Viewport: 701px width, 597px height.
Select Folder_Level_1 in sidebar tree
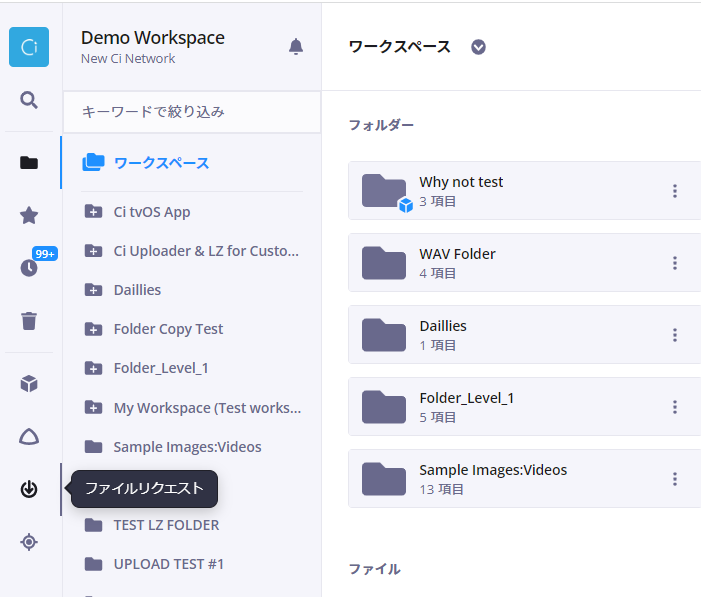161,368
